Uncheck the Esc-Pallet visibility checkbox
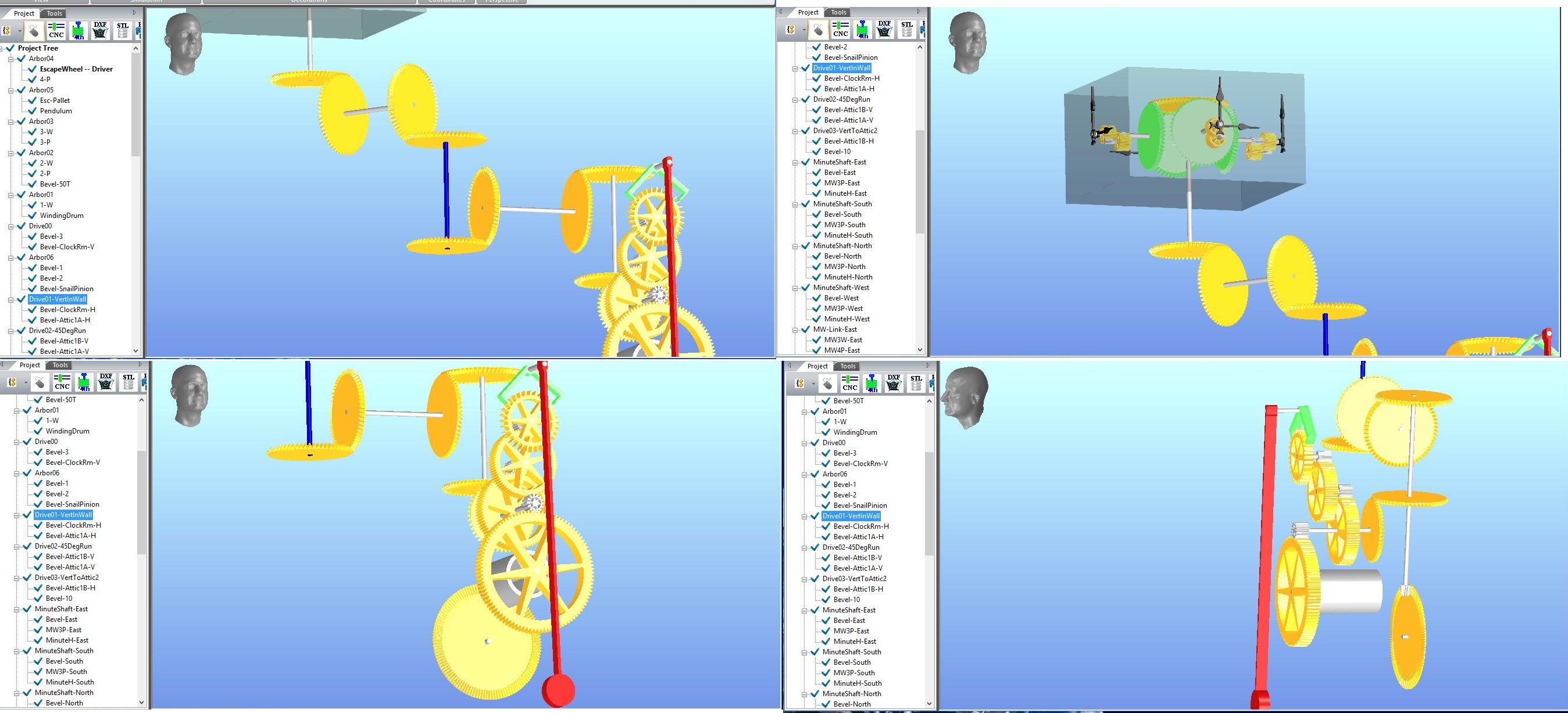The width and height of the screenshot is (1568, 713). pos(33,101)
